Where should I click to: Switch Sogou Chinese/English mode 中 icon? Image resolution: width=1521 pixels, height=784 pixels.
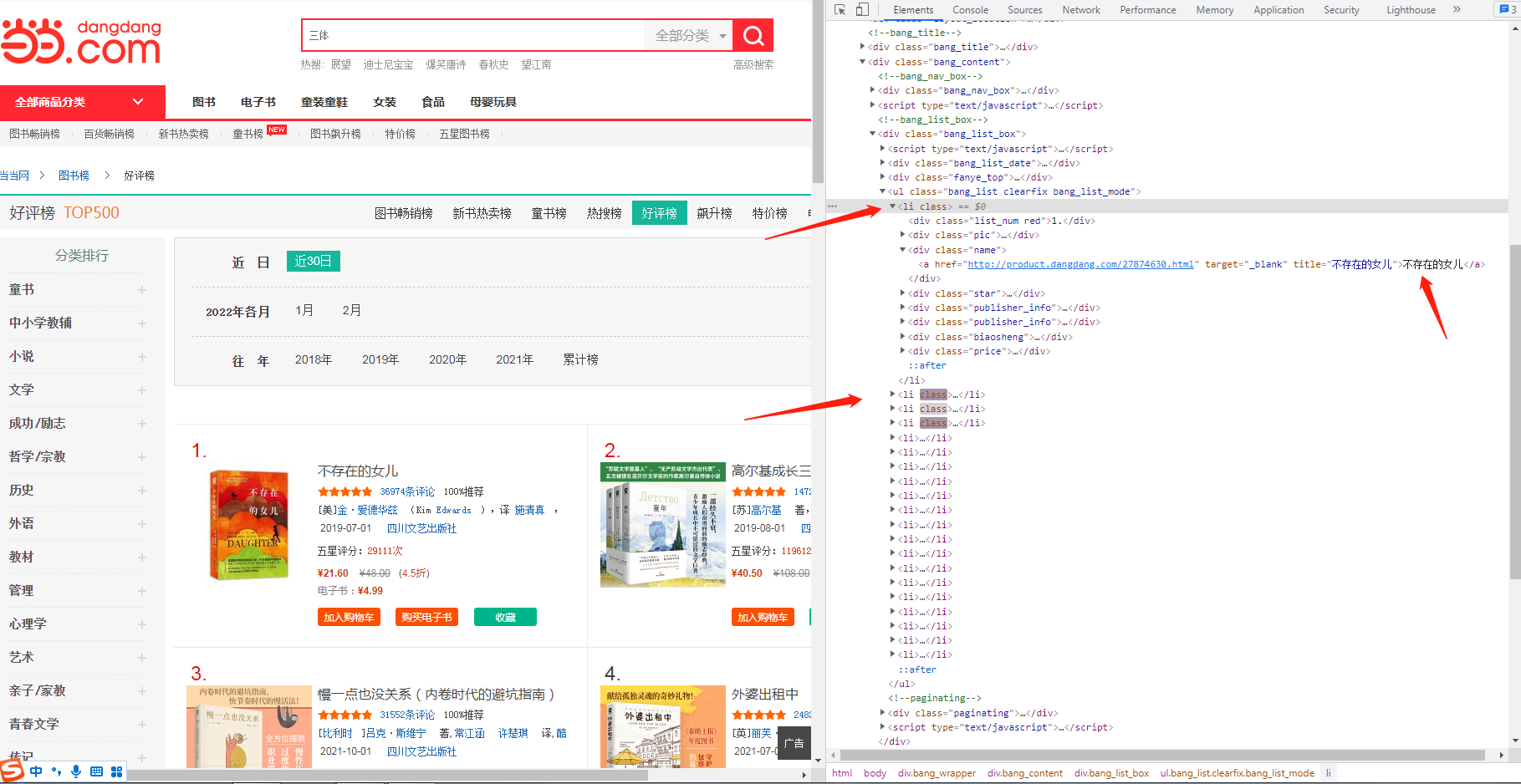pyautogui.click(x=36, y=771)
